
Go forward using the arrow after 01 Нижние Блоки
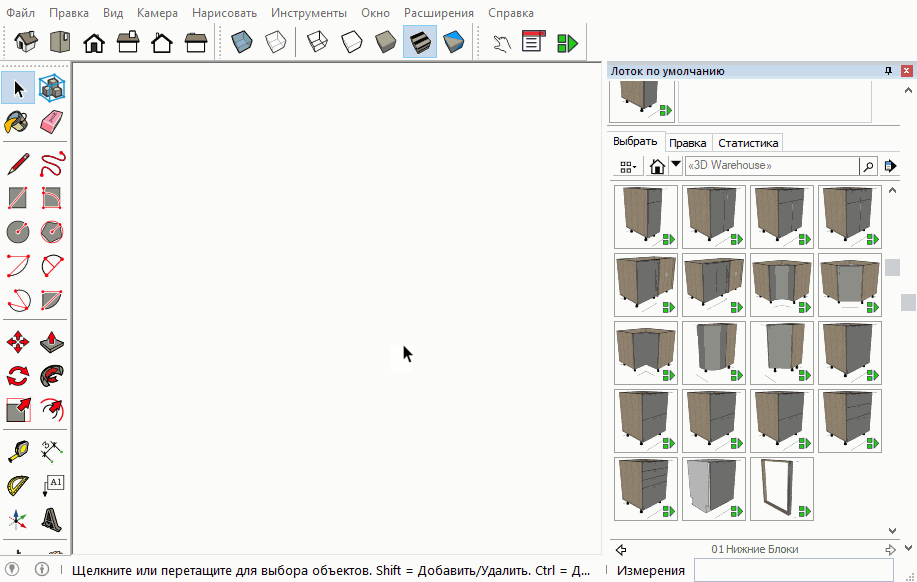[x=890, y=550]
